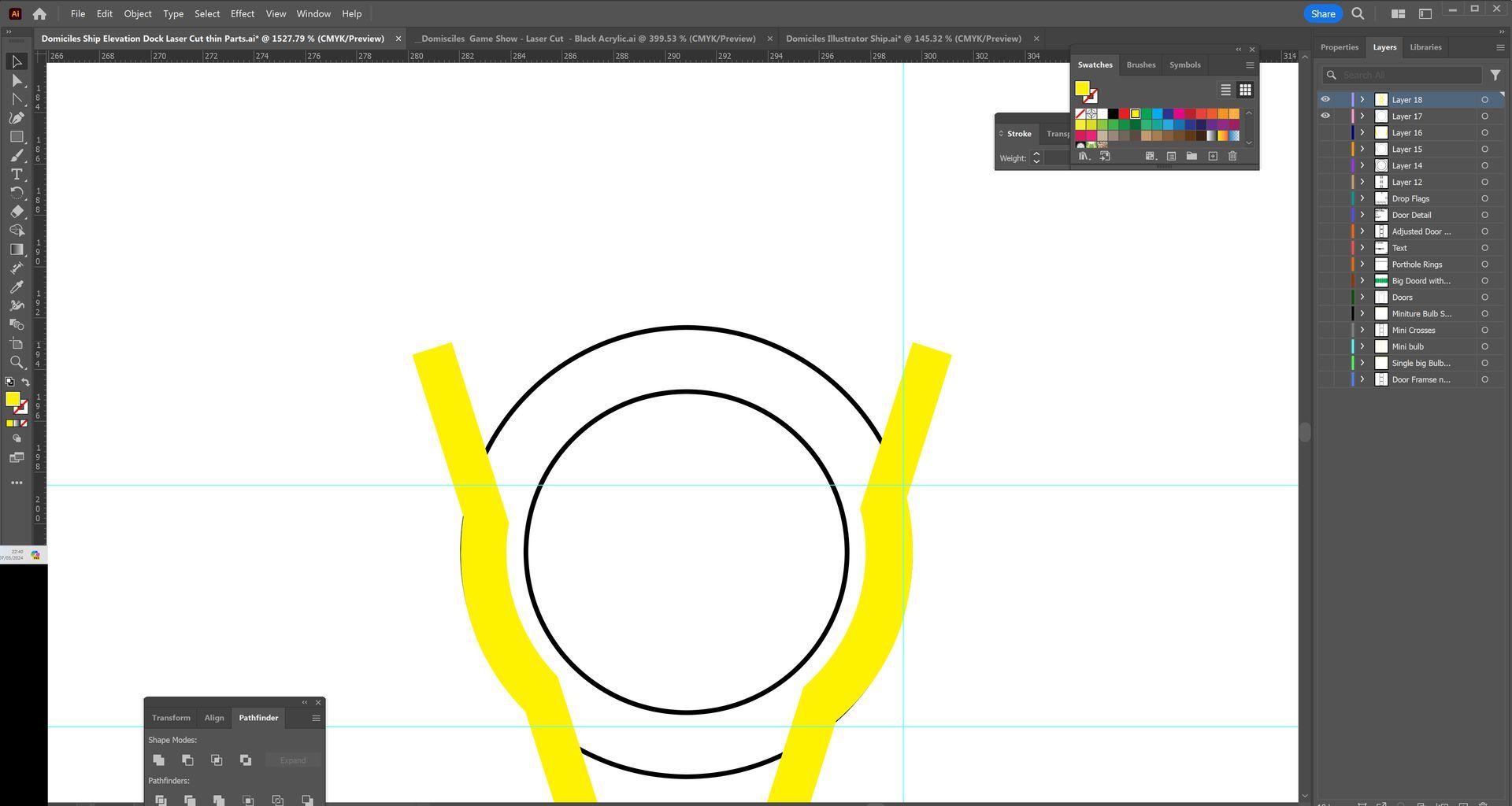Show the Drop Flags layer

(x=1325, y=199)
